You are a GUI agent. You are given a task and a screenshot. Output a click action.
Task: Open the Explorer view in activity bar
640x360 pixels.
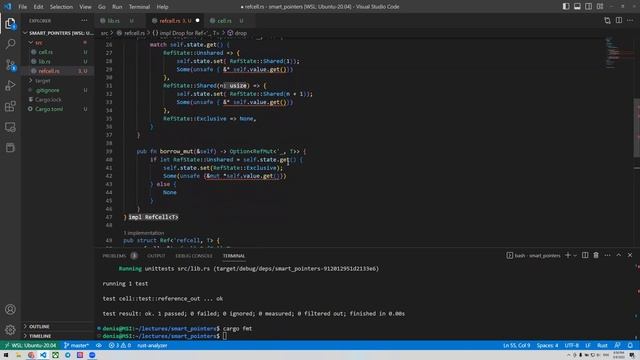tap(10, 24)
